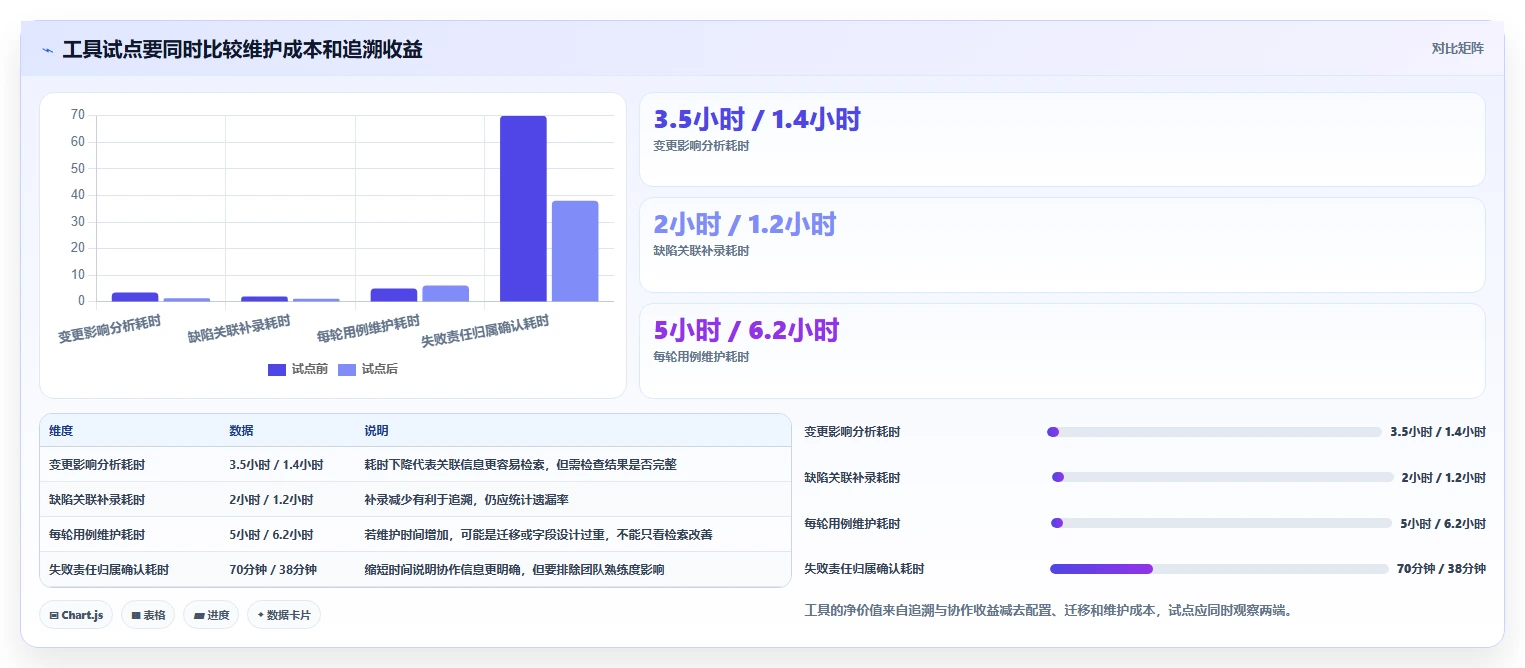Click table value 5小时 / 6.2小时
1525x668 pixels.
271,535
